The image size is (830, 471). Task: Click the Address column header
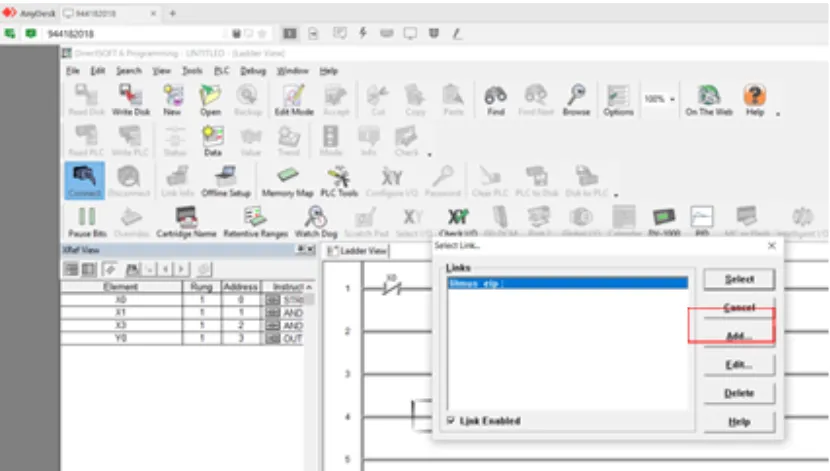(241, 287)
